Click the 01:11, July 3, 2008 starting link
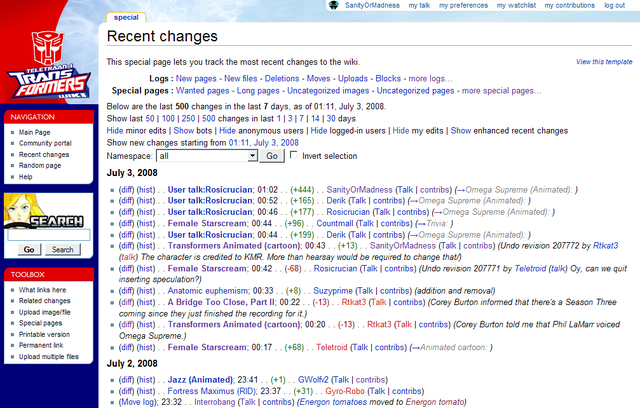Viewport: 640px width, 408px height. point(264,143)
